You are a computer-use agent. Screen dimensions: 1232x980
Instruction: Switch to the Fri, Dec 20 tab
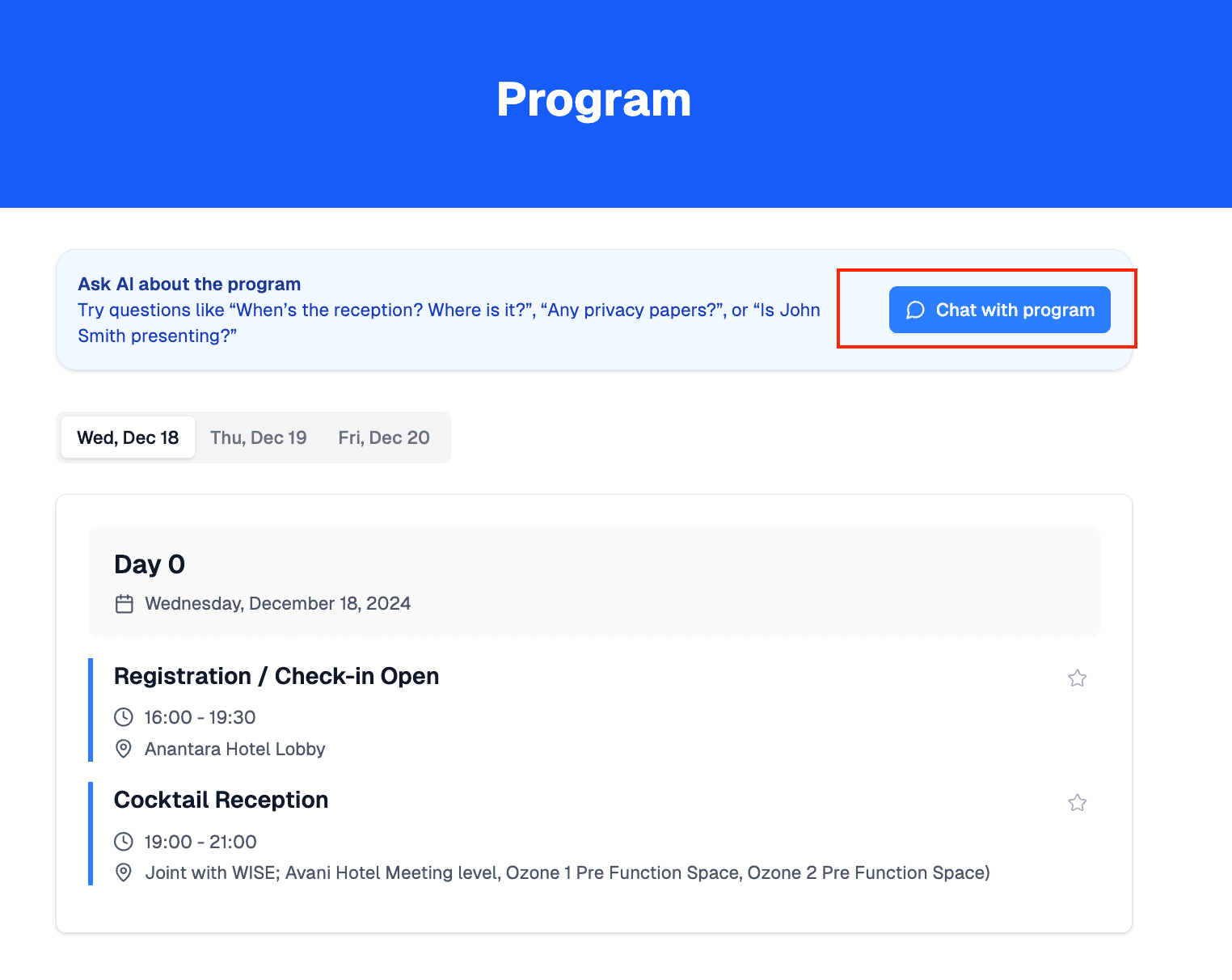384,437
